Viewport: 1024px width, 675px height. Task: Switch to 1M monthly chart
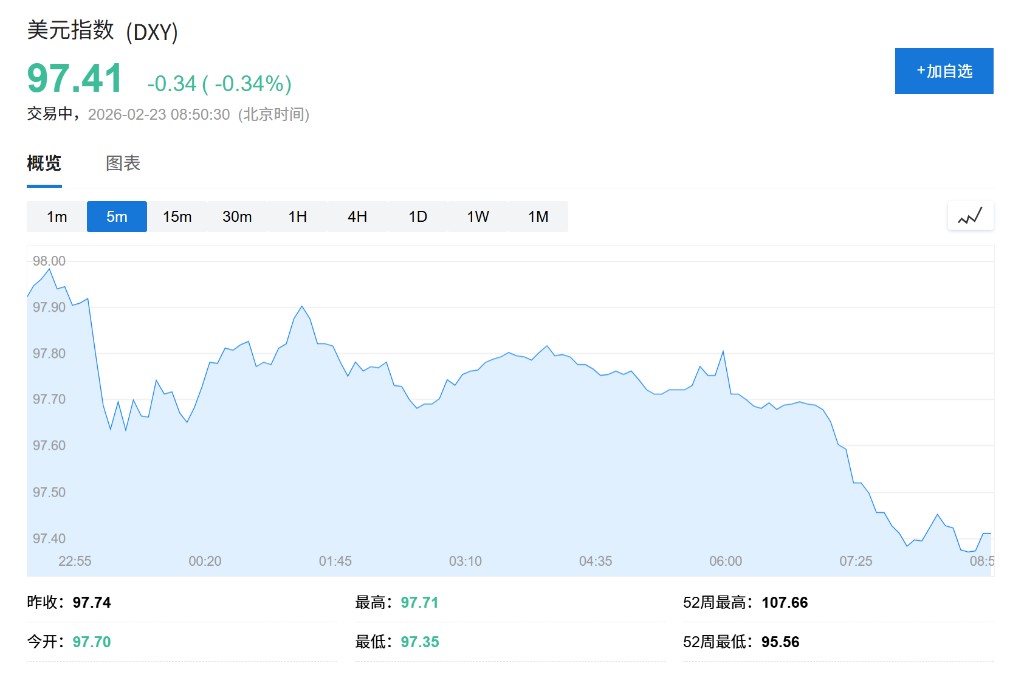[x=538, y=217]
